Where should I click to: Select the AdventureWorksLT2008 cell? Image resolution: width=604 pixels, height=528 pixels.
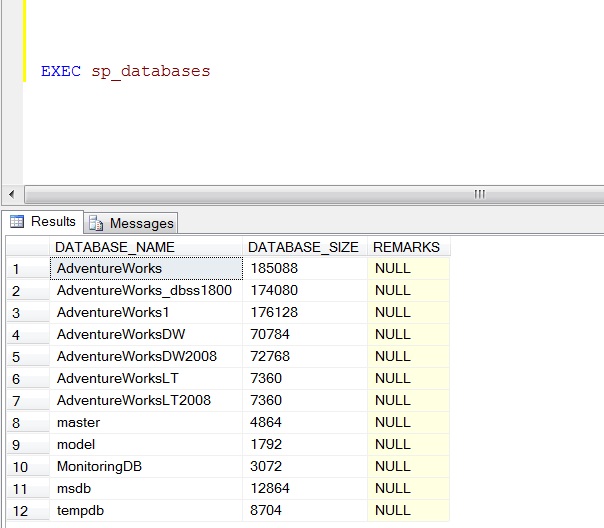click(x=146, y=400)
